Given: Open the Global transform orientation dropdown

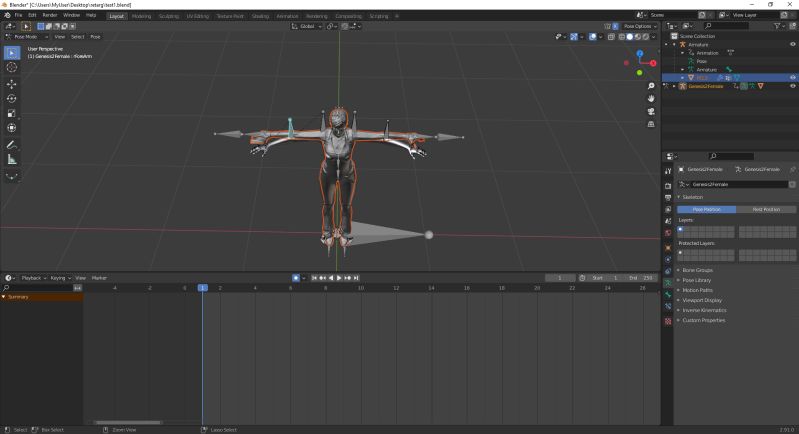Looking at the screenshot, I should click(x=306, y=26).
